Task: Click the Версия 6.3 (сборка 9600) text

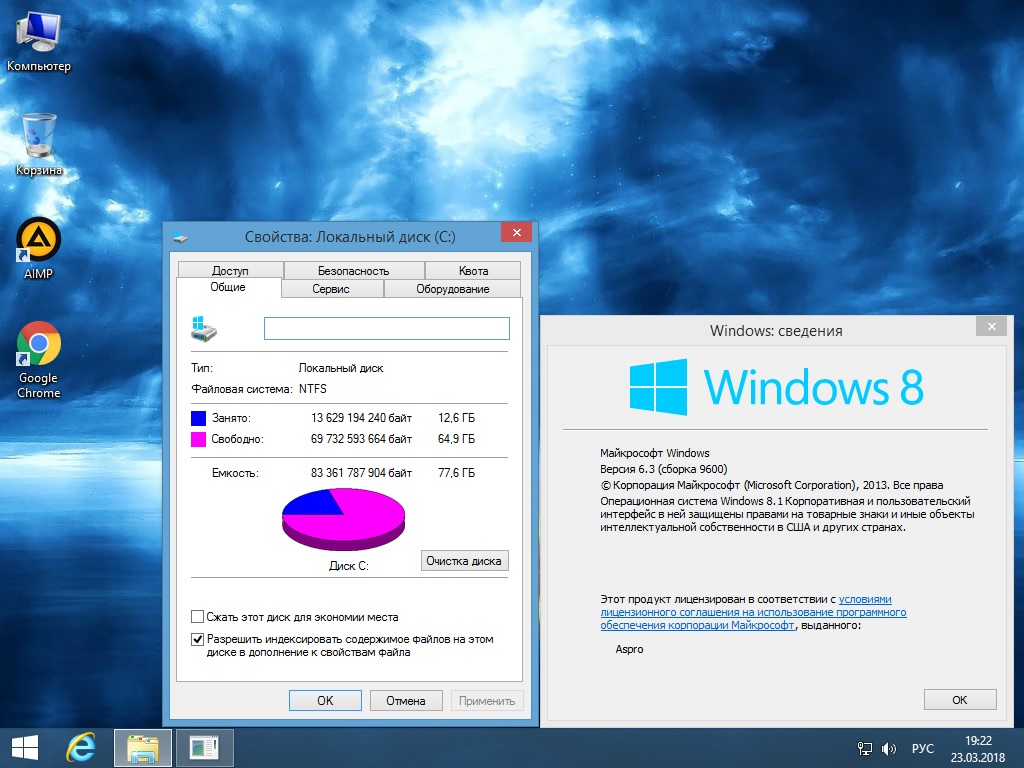Action: pos(664,469)
